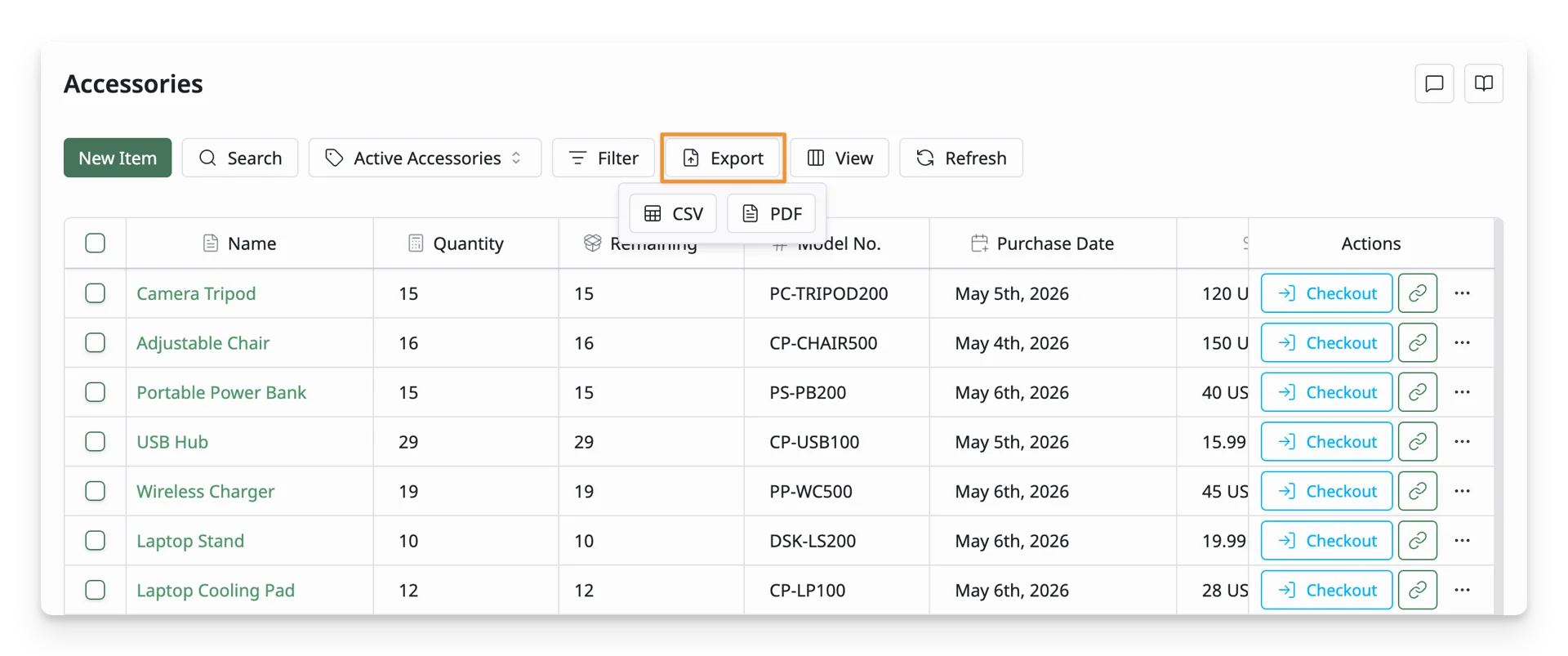1568x656 pixels.
Task: Tick the Laptop Cooling Pad checkbox
Action: pyautogui.click(x=96, y=590)
